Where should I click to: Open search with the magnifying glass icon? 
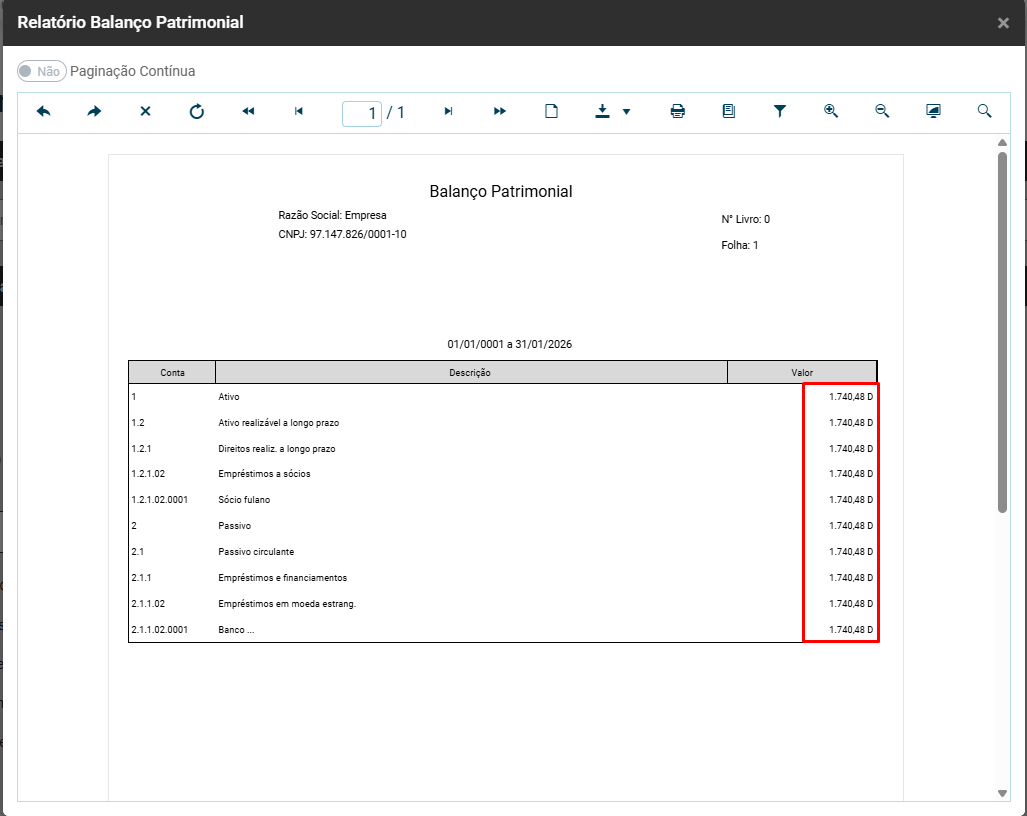(984, 111)
